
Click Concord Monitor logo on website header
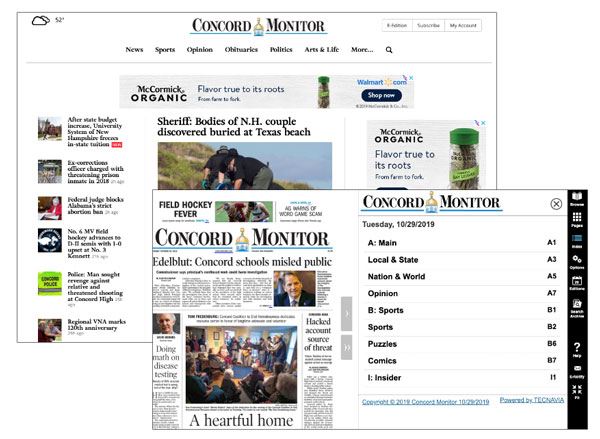pyautogui.click(x=258, y=26)
